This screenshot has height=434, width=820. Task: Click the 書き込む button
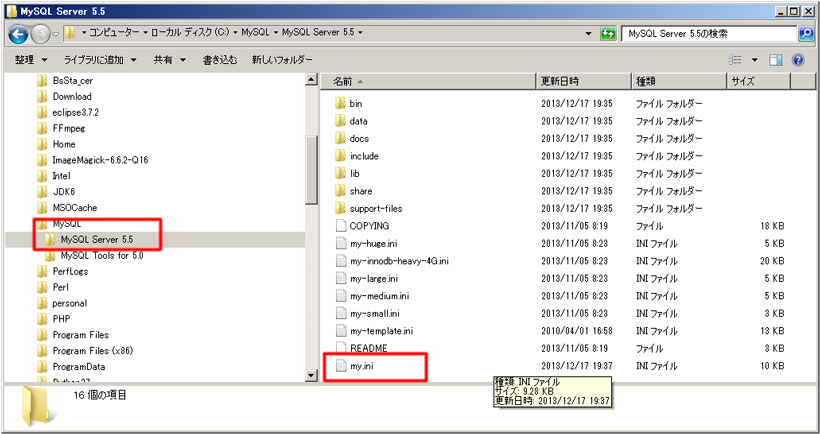pos(220,60)
